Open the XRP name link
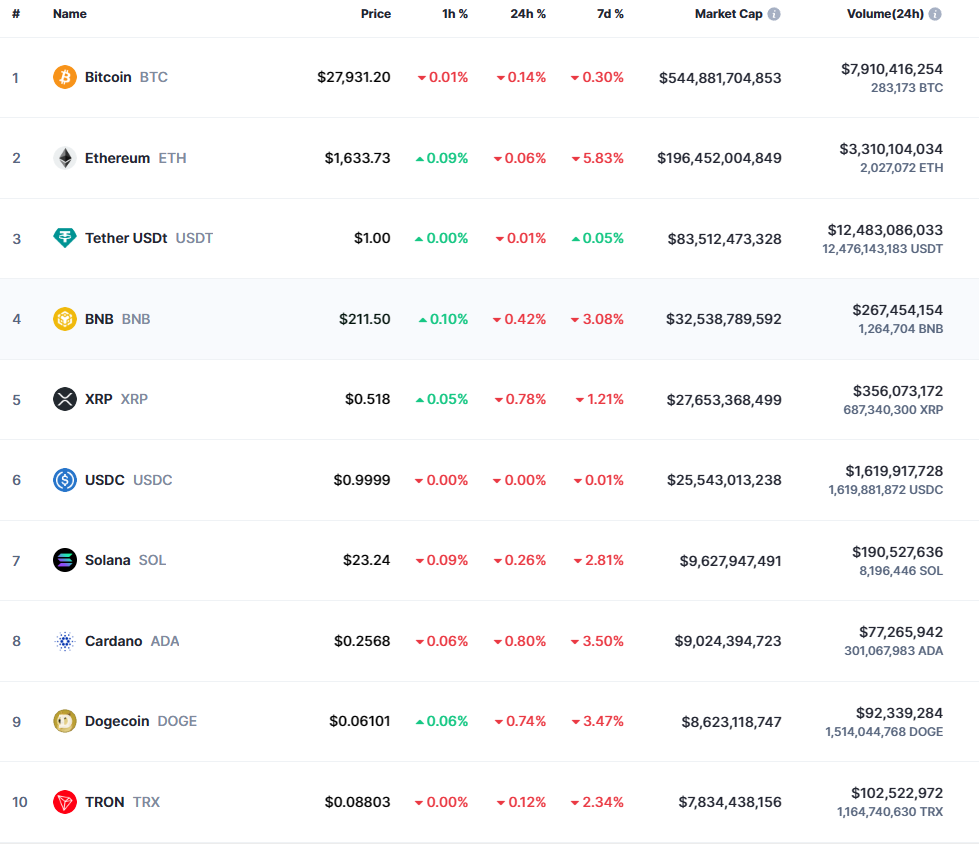 [x=99, y=399]
